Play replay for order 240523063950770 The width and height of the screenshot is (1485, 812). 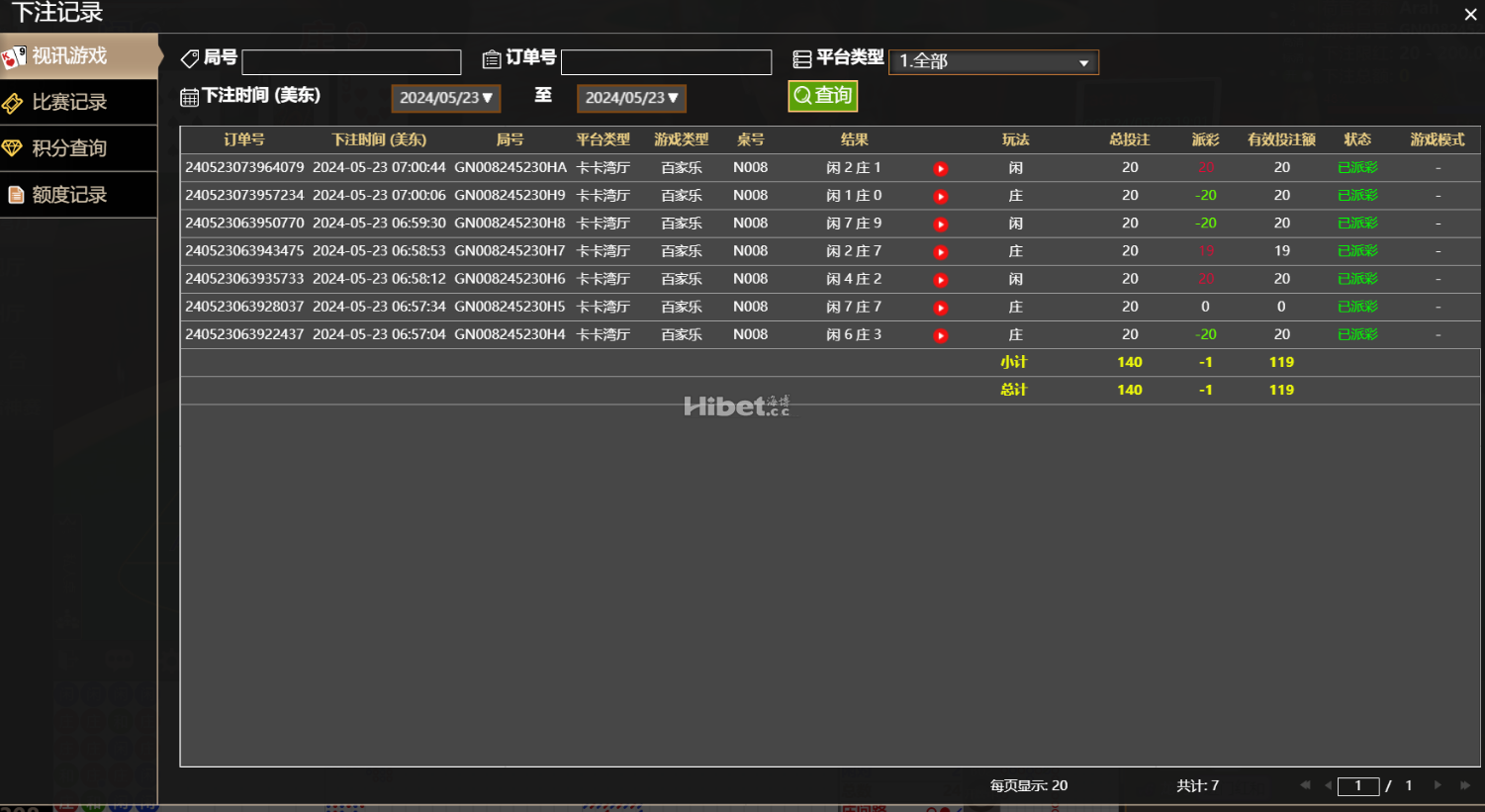pyautogui.click(x=940, y=225)
